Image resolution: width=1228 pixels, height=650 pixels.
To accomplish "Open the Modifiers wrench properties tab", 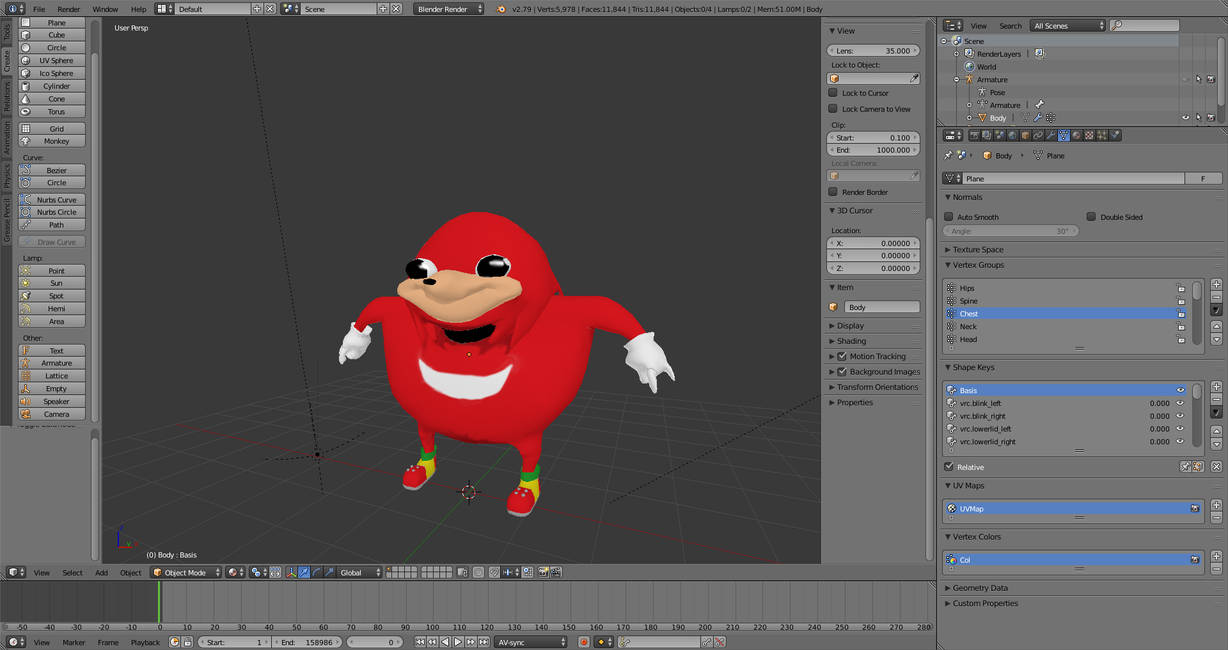I will point(1050,135).
